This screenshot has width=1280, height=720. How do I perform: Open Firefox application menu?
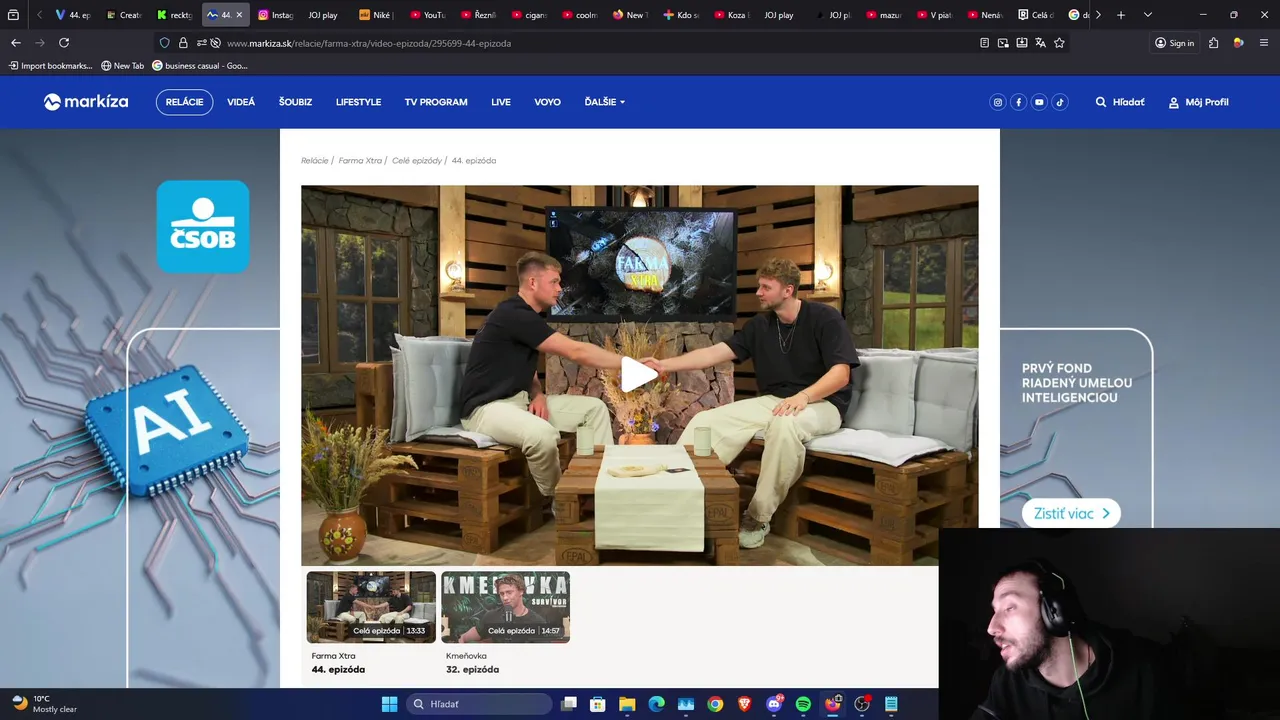pyautogui.click(x=1264, y=43)
